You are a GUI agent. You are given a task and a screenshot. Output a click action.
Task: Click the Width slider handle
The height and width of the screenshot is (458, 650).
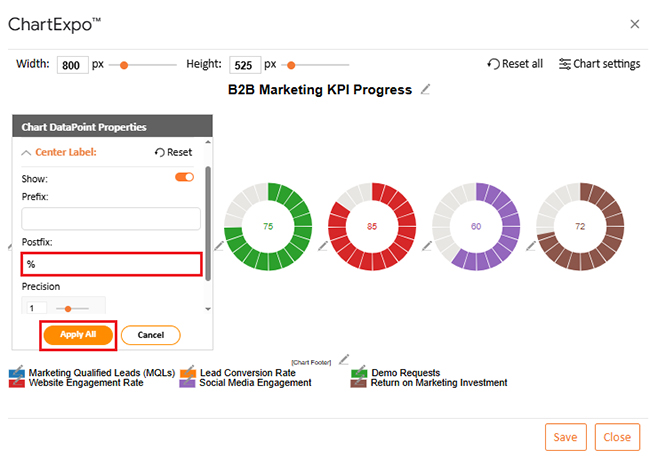124,65
